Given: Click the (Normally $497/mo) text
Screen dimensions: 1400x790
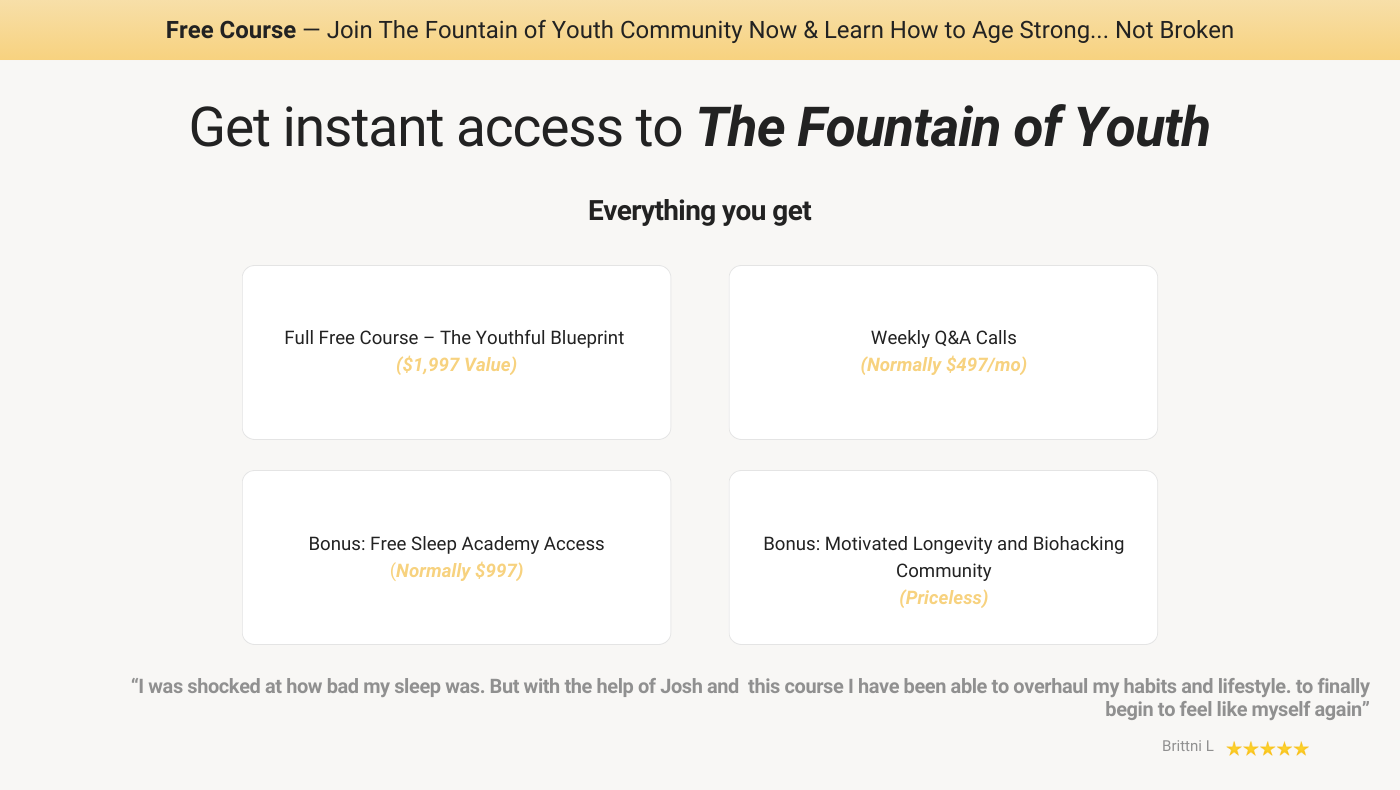Looking at the screenshot, I should click(x=943, y=365).
